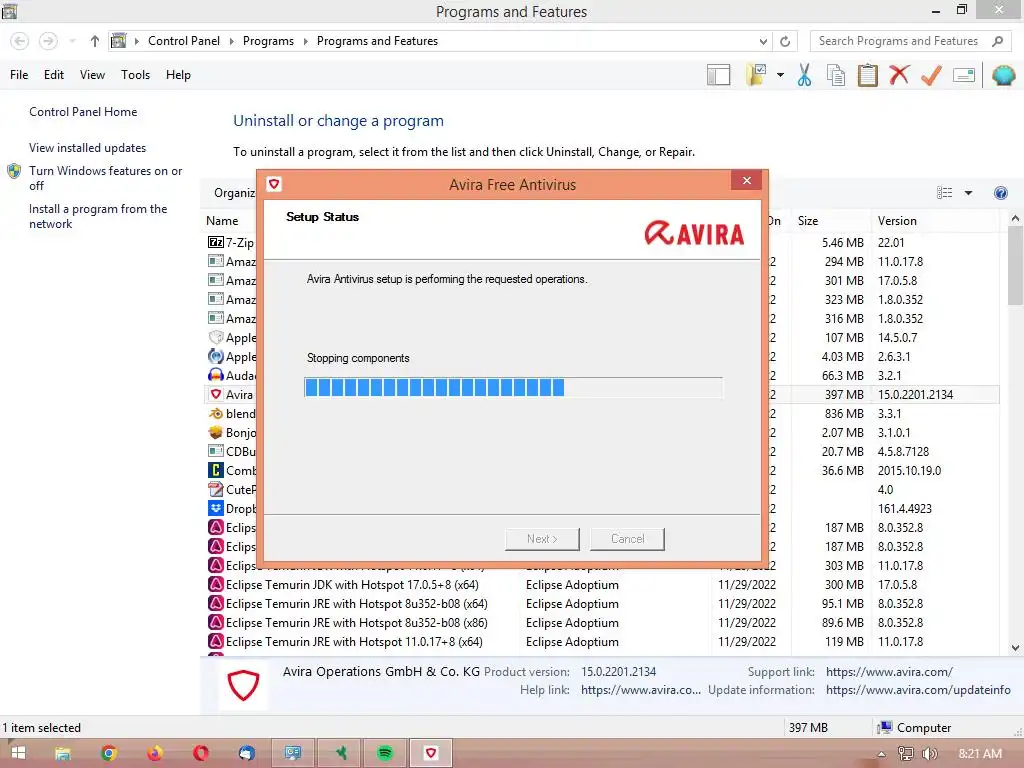Open Turn Windows features on or off
Viewport: 1024px width, 768px height.
[x=105, y=178]
